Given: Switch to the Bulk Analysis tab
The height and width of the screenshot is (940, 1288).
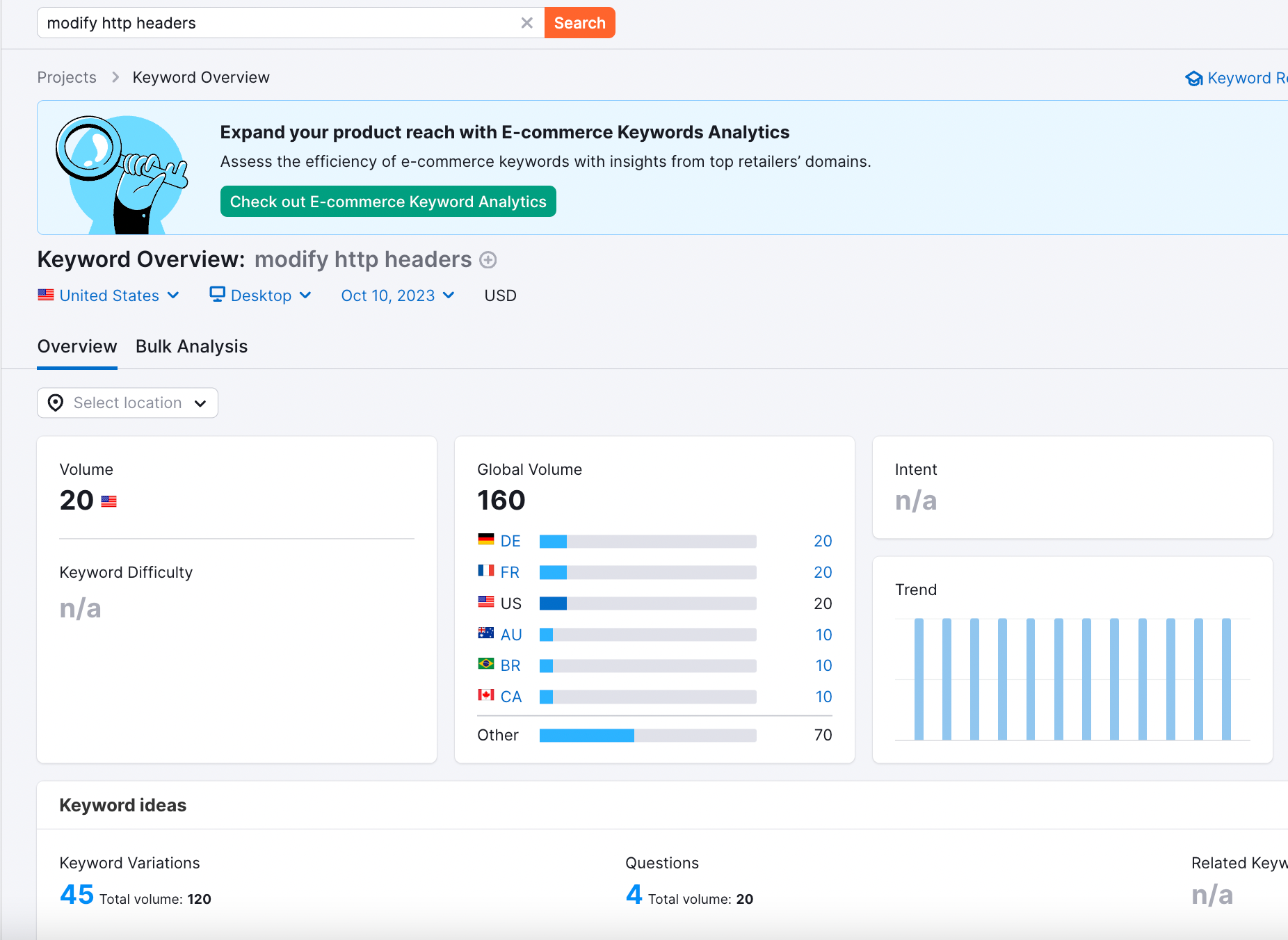Looking at the screenshot, I should (191, 346).
